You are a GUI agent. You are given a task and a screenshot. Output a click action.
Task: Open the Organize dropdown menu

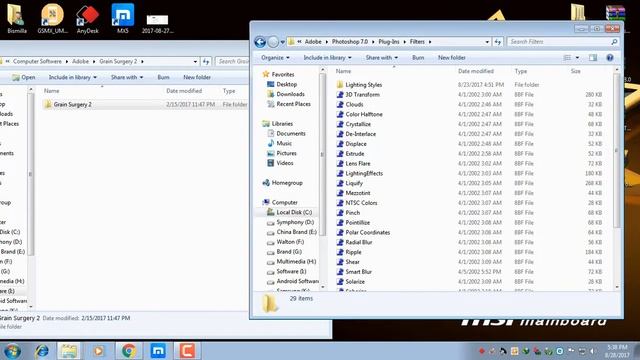click(x=275, y=58)
